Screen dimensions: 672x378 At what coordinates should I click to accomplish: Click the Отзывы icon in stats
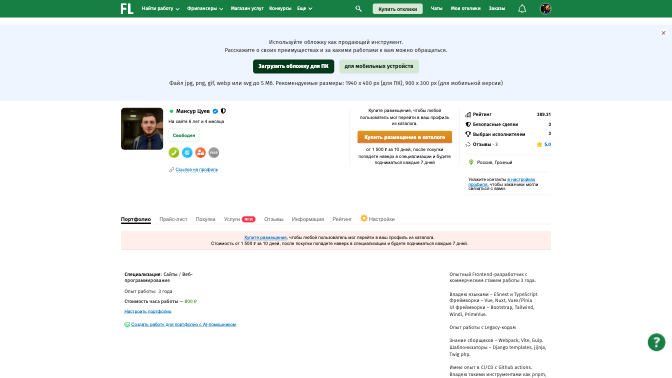tap(468, 144)
